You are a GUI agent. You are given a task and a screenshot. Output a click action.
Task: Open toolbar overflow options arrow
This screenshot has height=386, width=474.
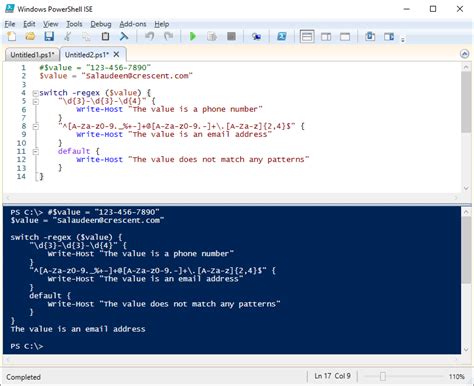(403, 40)
